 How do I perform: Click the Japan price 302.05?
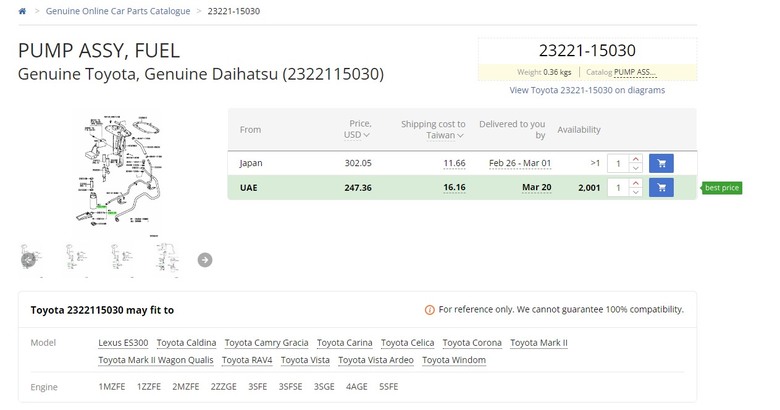pos(358,163)
